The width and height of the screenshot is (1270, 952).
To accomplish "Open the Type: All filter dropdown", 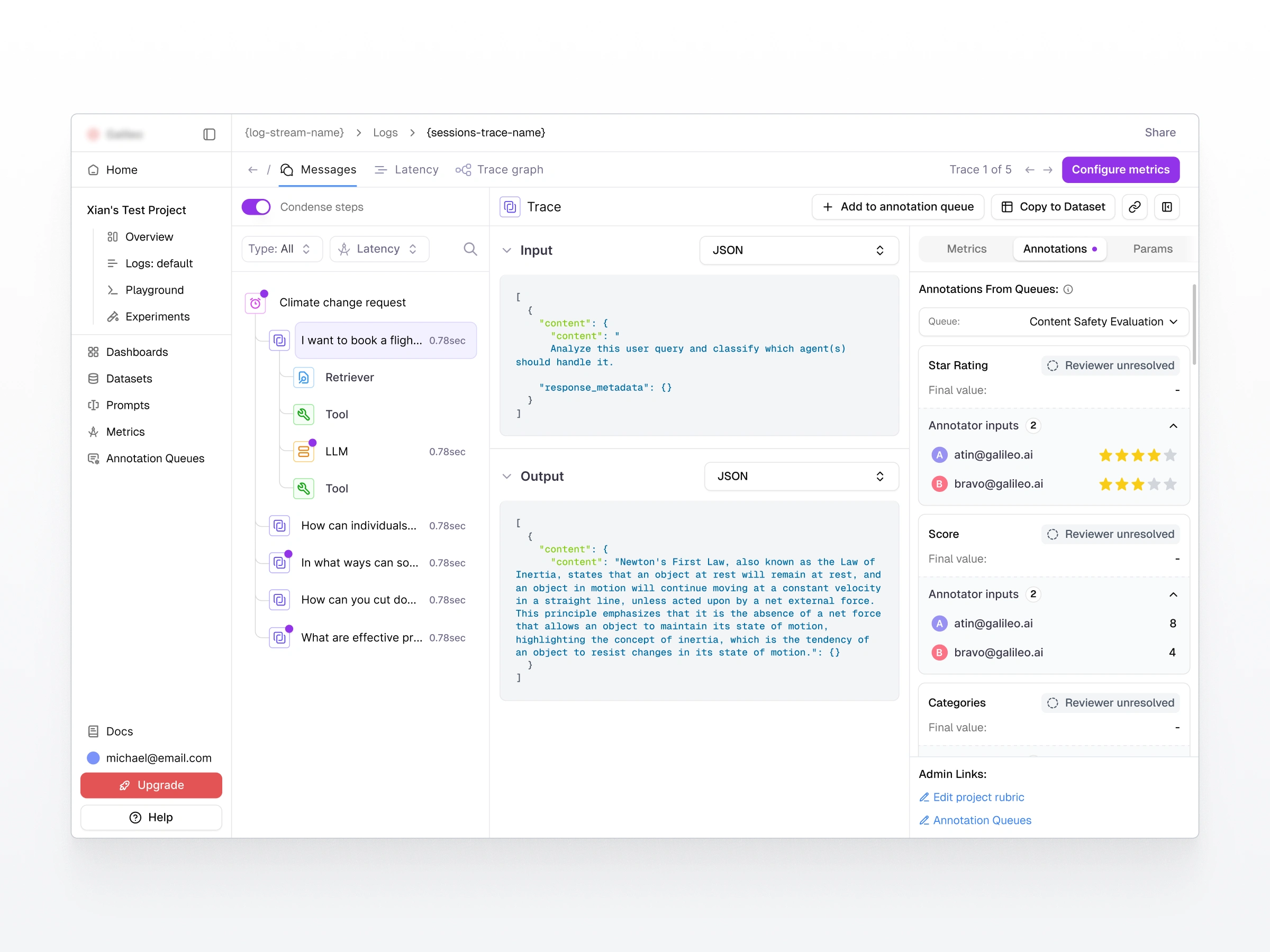I will 282,249.
